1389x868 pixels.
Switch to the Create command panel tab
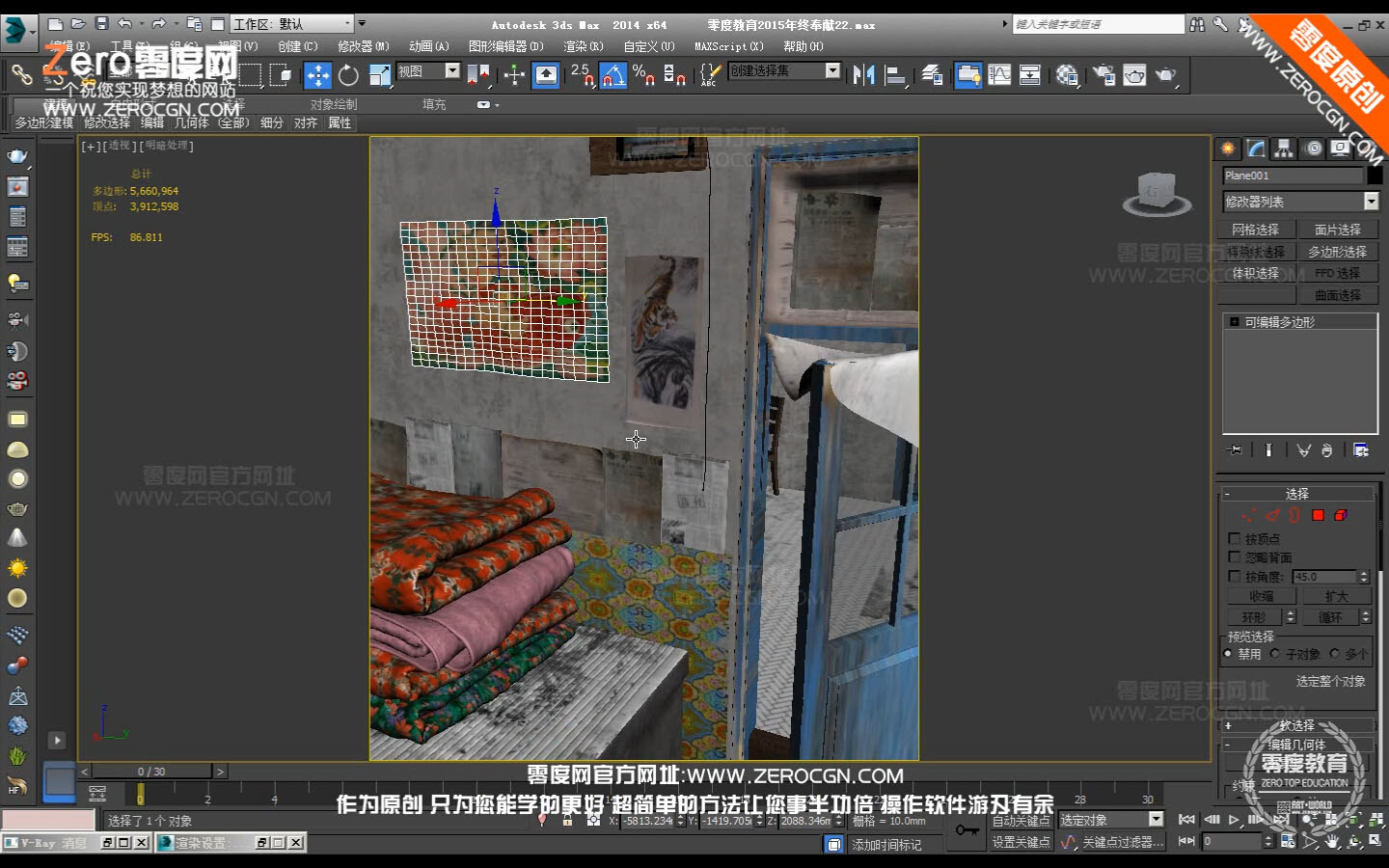click(1228, 149)
